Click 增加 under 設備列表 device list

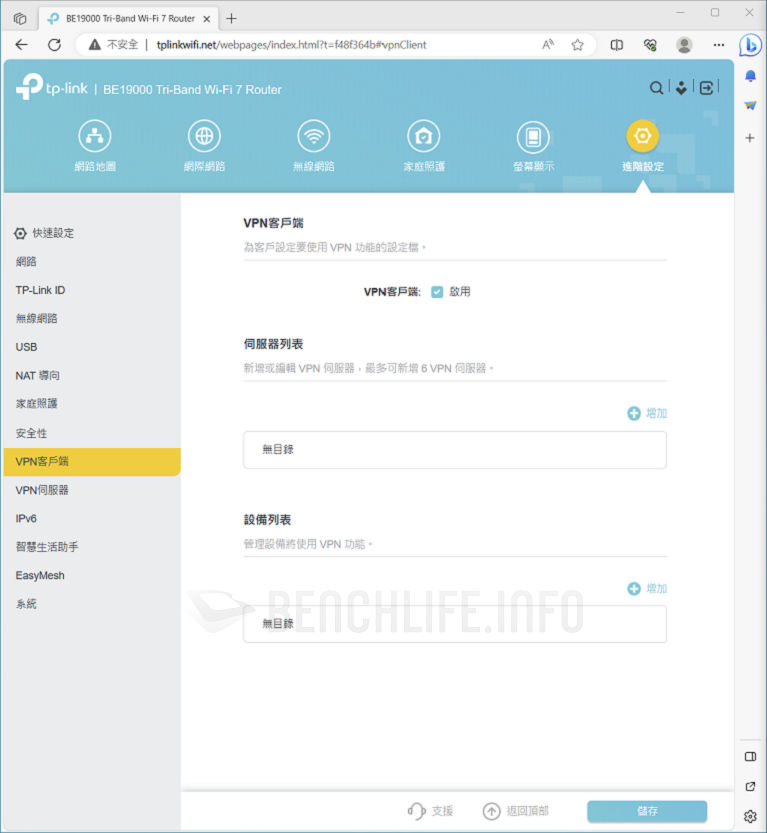tap(647, 589)
